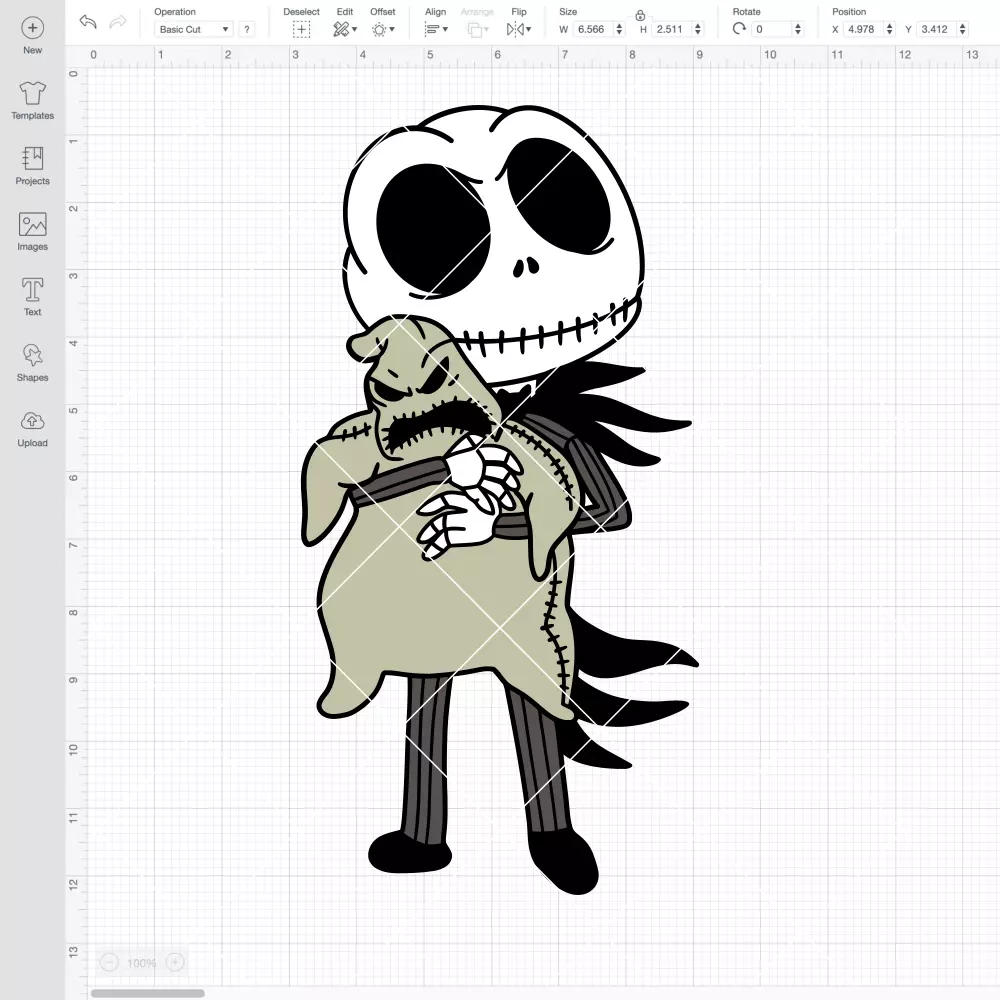Adjust the Y position stepper arrows
Image resolution: width=1000 pixels, height=1000 pixels.
(x=963, y=29)
